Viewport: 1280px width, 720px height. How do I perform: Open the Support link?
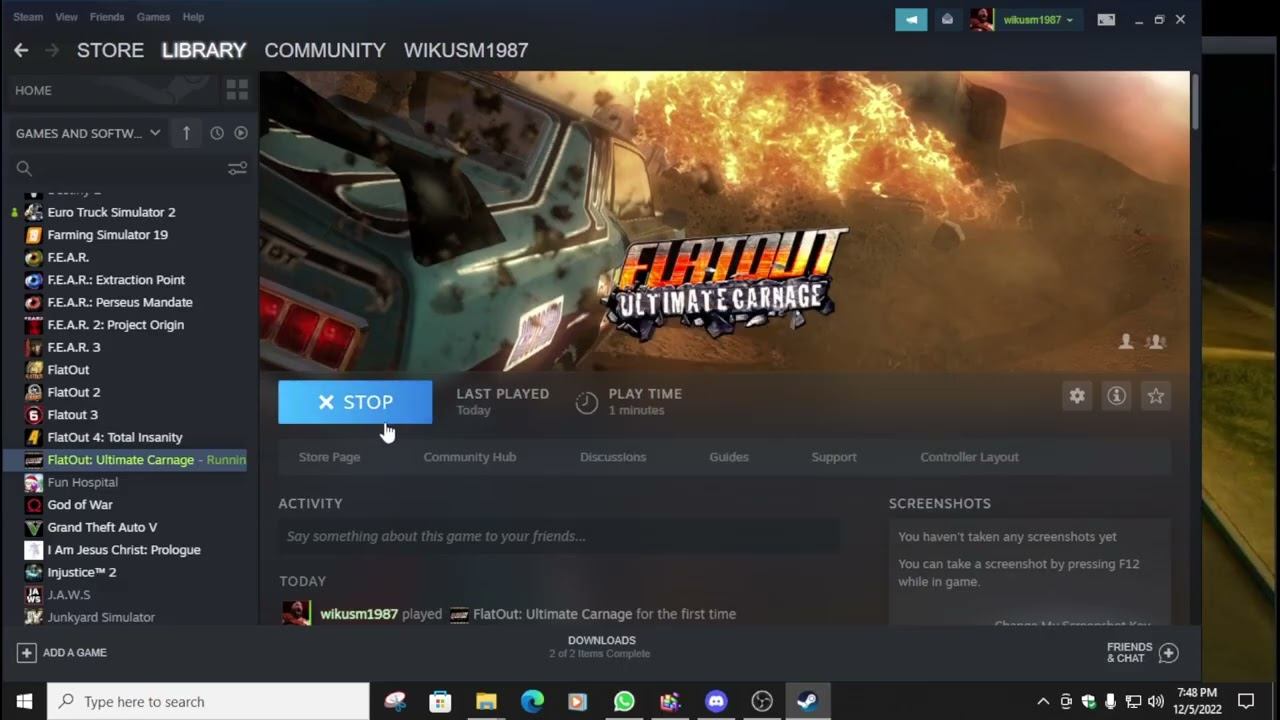[x=834, y=457]
